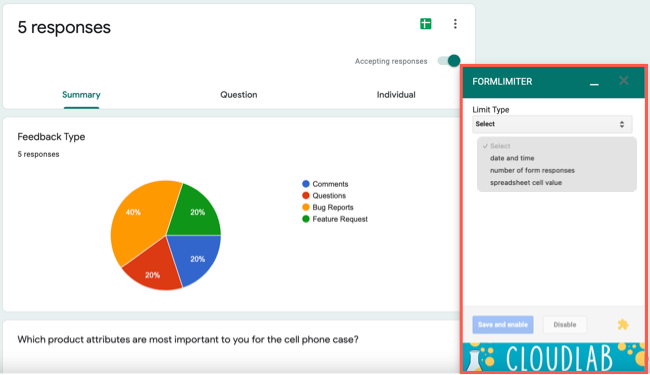Viewport: 650px width, 375px height.
Task: Click the yellow puzzle piece add-on icon
Action: 623,324
